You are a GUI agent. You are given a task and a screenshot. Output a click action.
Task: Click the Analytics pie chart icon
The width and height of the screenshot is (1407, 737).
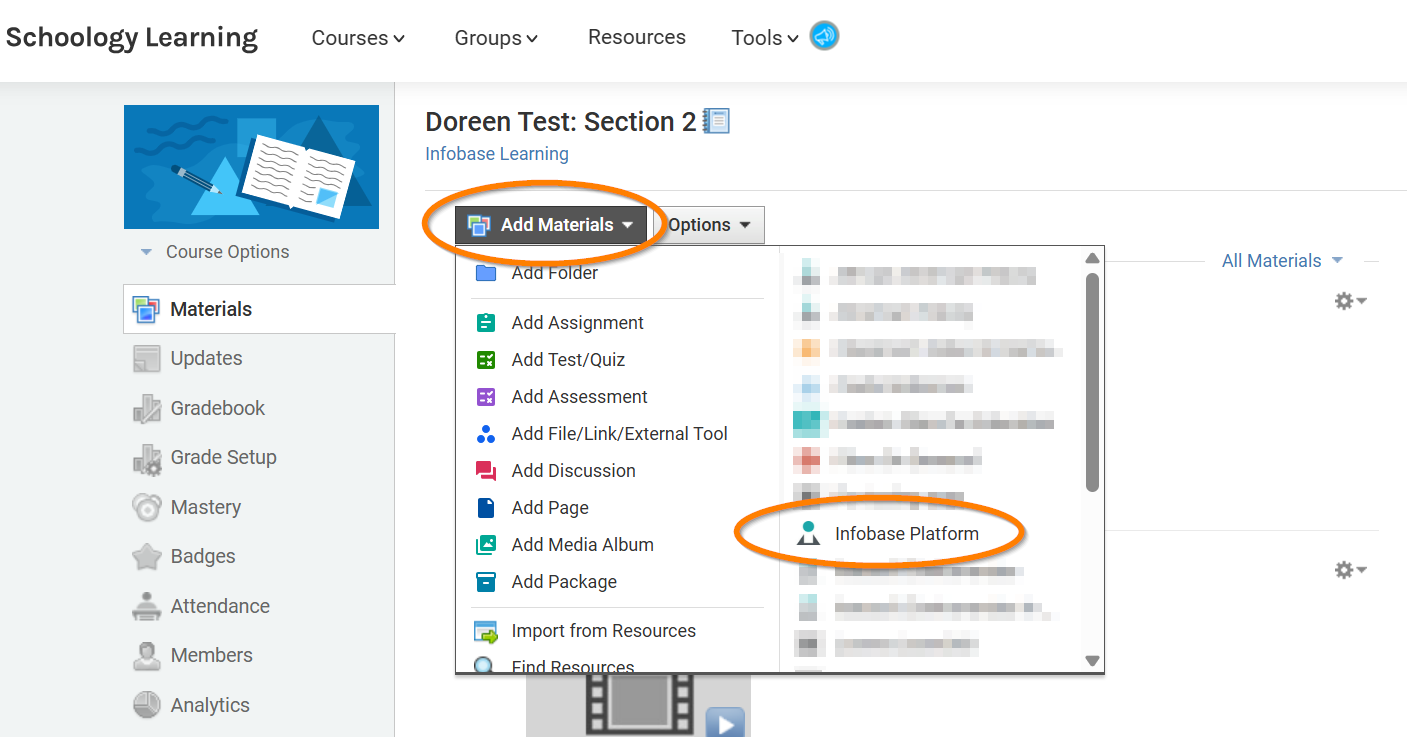click(x=146, y=705)
